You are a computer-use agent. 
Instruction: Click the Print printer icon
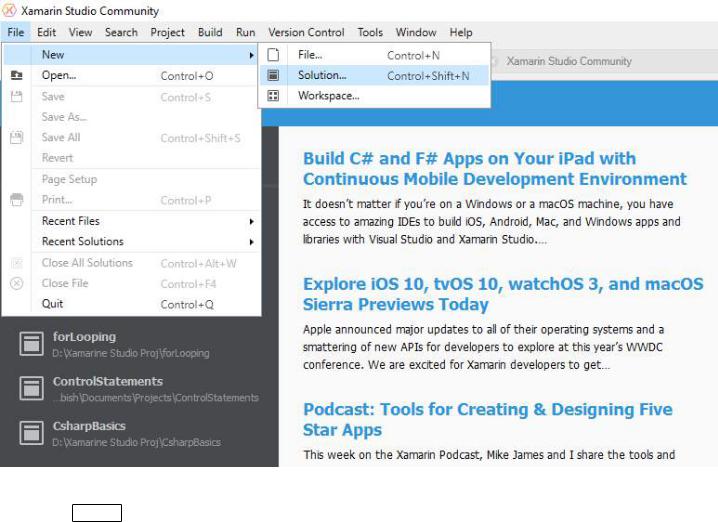point(16,200)
